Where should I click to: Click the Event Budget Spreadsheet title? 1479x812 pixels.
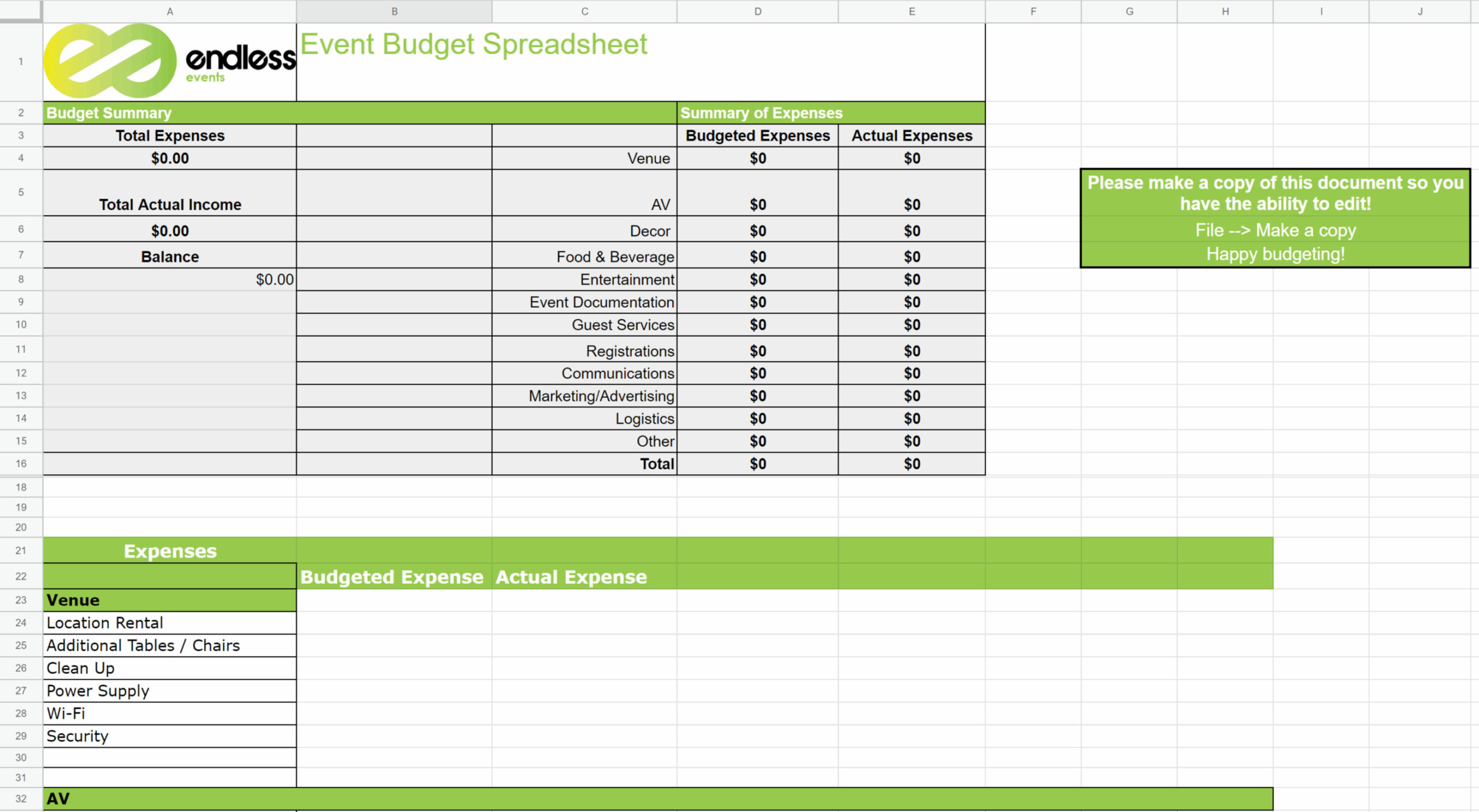point(474,45)
